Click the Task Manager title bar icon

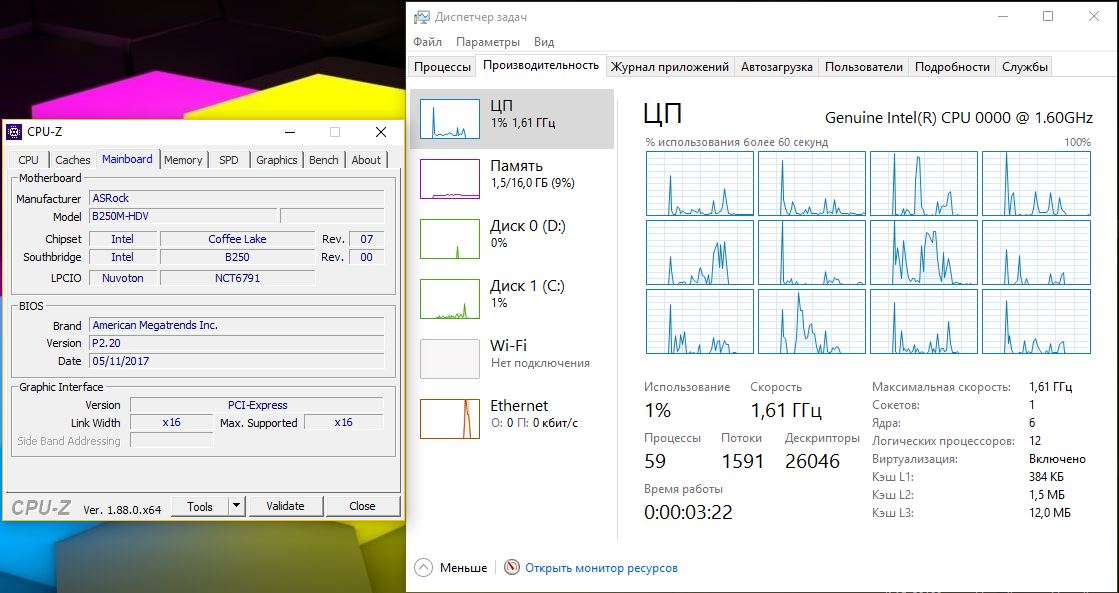[422, 16]
